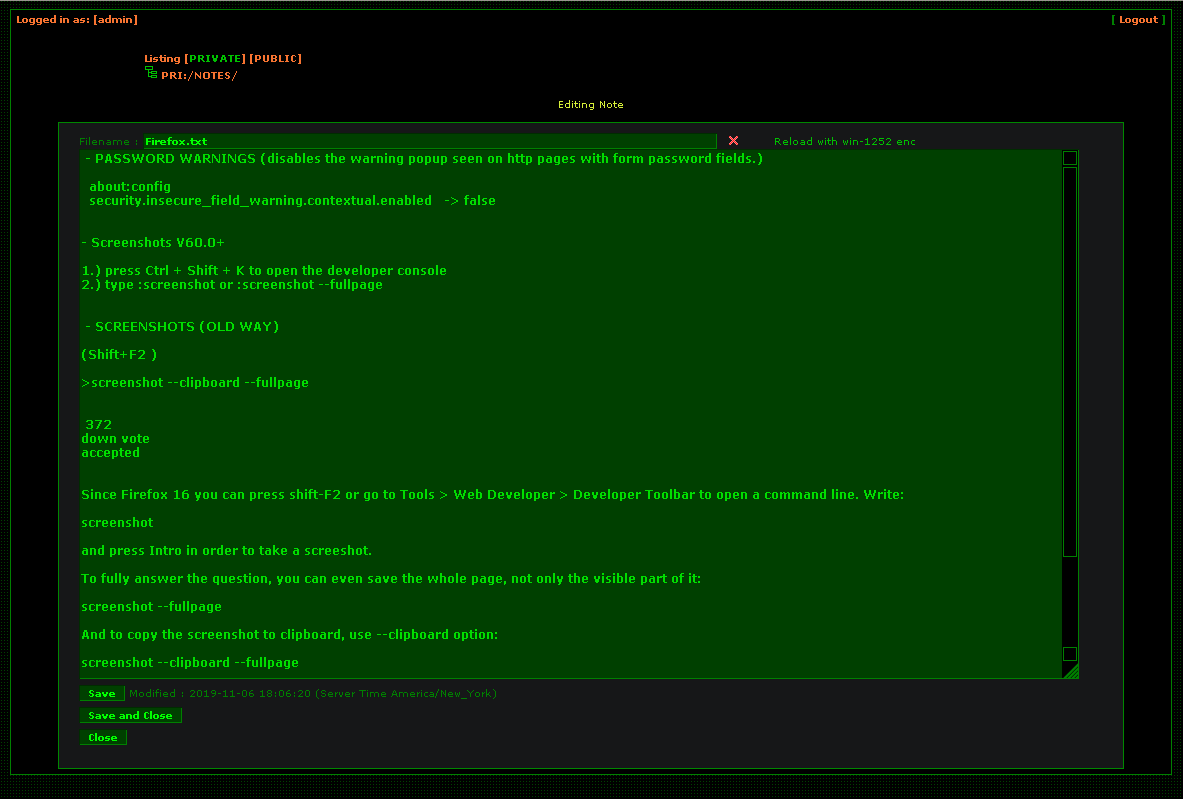This screenshot has height=799, width=1183.
Task: Click into the Filename field containing Firefox.txt
Action: (430, 142)
